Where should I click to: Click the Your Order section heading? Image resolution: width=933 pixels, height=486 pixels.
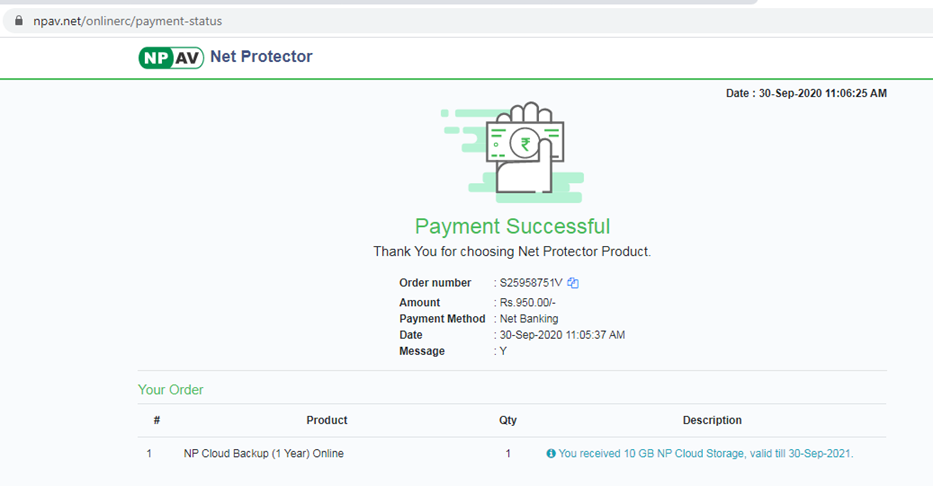pyautogui.click(x=170, y=389)
